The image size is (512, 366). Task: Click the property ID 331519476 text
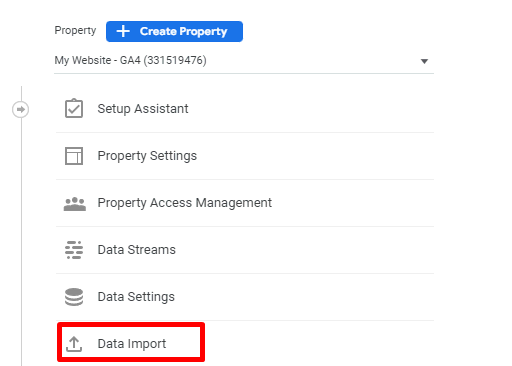tap(175, 60)
